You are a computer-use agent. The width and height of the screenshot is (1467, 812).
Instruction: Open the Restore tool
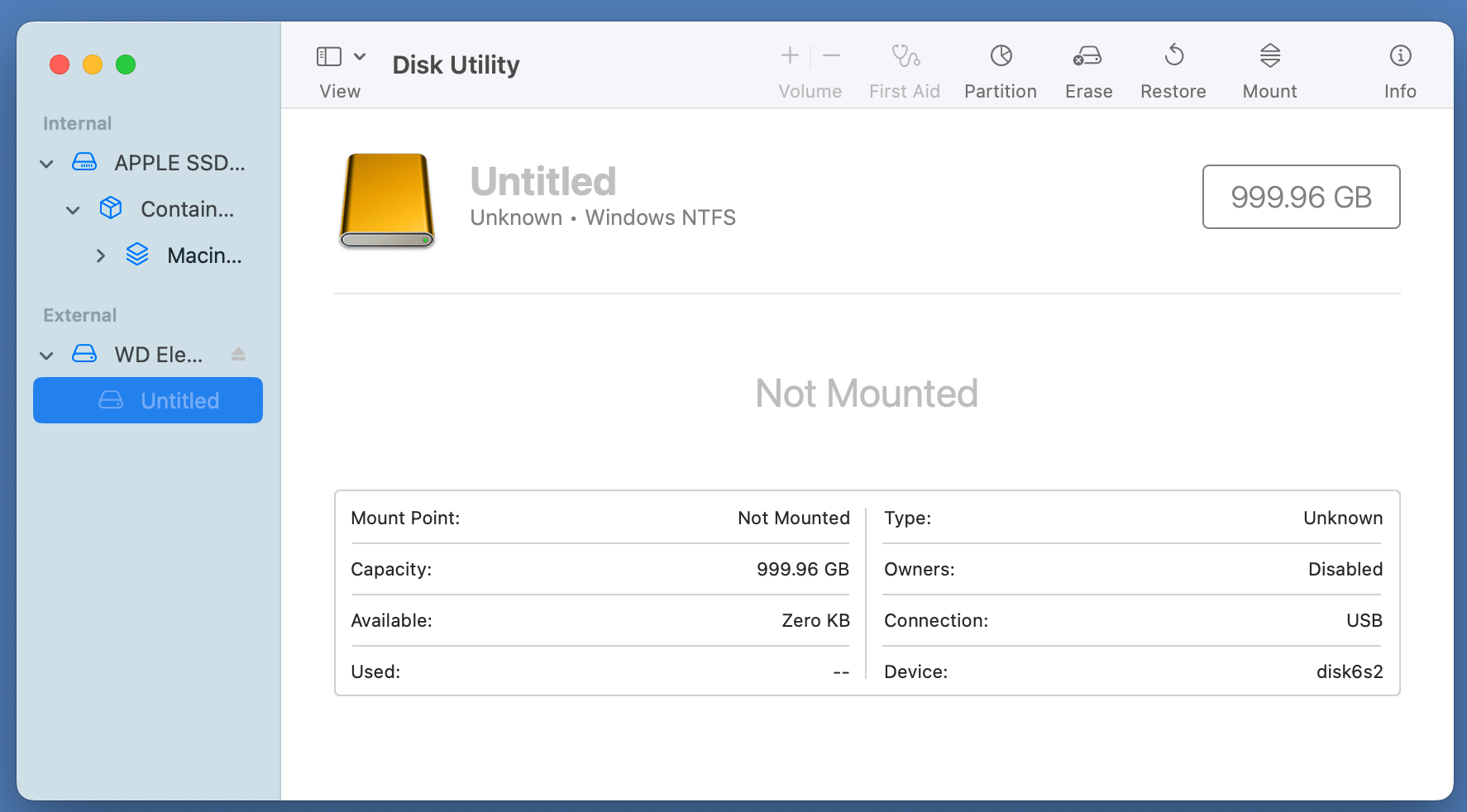click(1173, 70)
